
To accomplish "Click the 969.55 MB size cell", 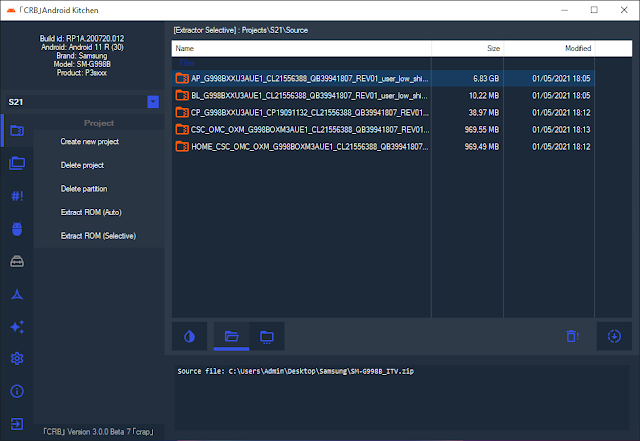I will click(x=482, y=130).
